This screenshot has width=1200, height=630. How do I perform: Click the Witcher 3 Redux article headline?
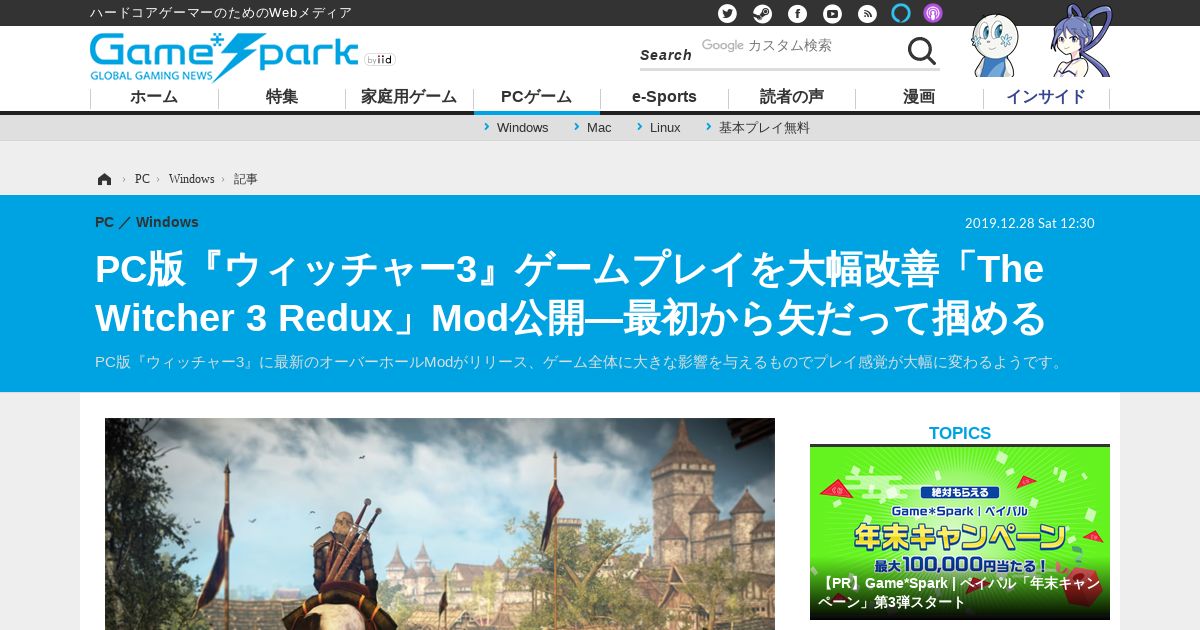coord(570,294)
